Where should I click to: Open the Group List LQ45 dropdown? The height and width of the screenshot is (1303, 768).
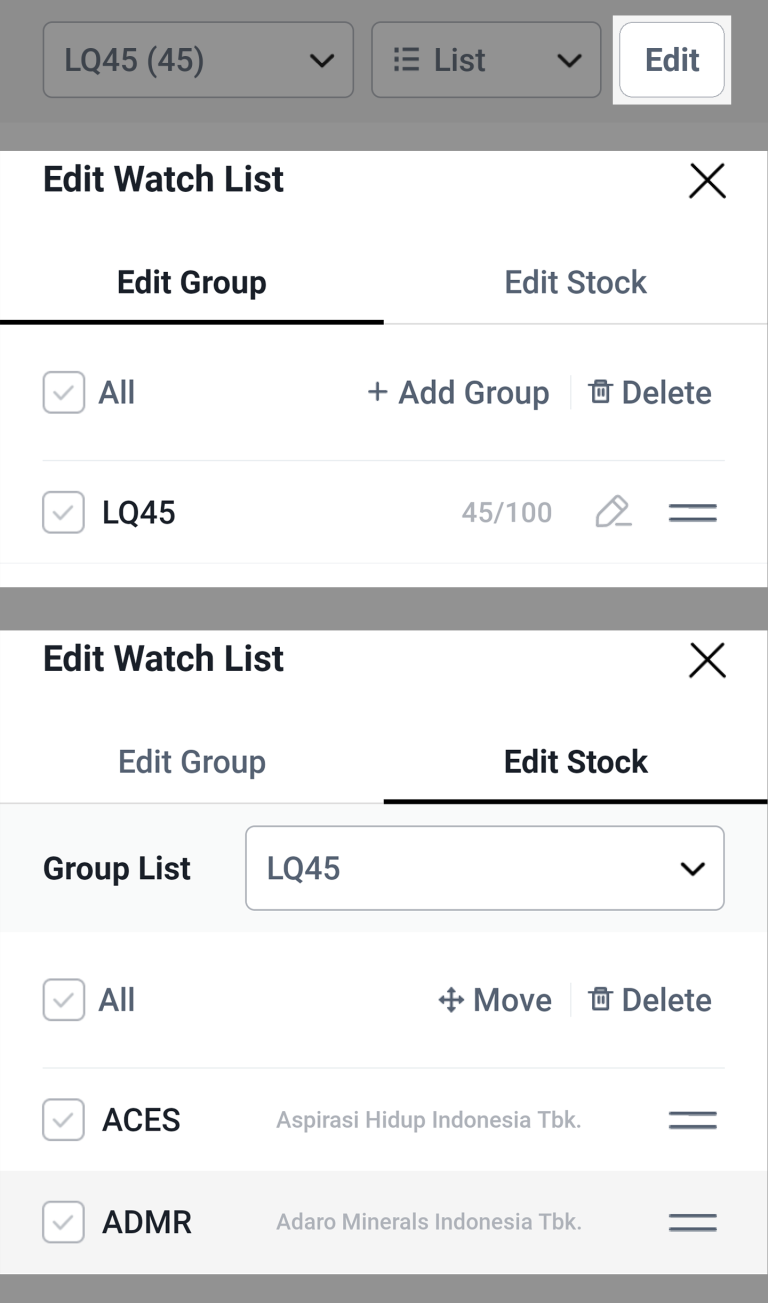tap(484, 868)
